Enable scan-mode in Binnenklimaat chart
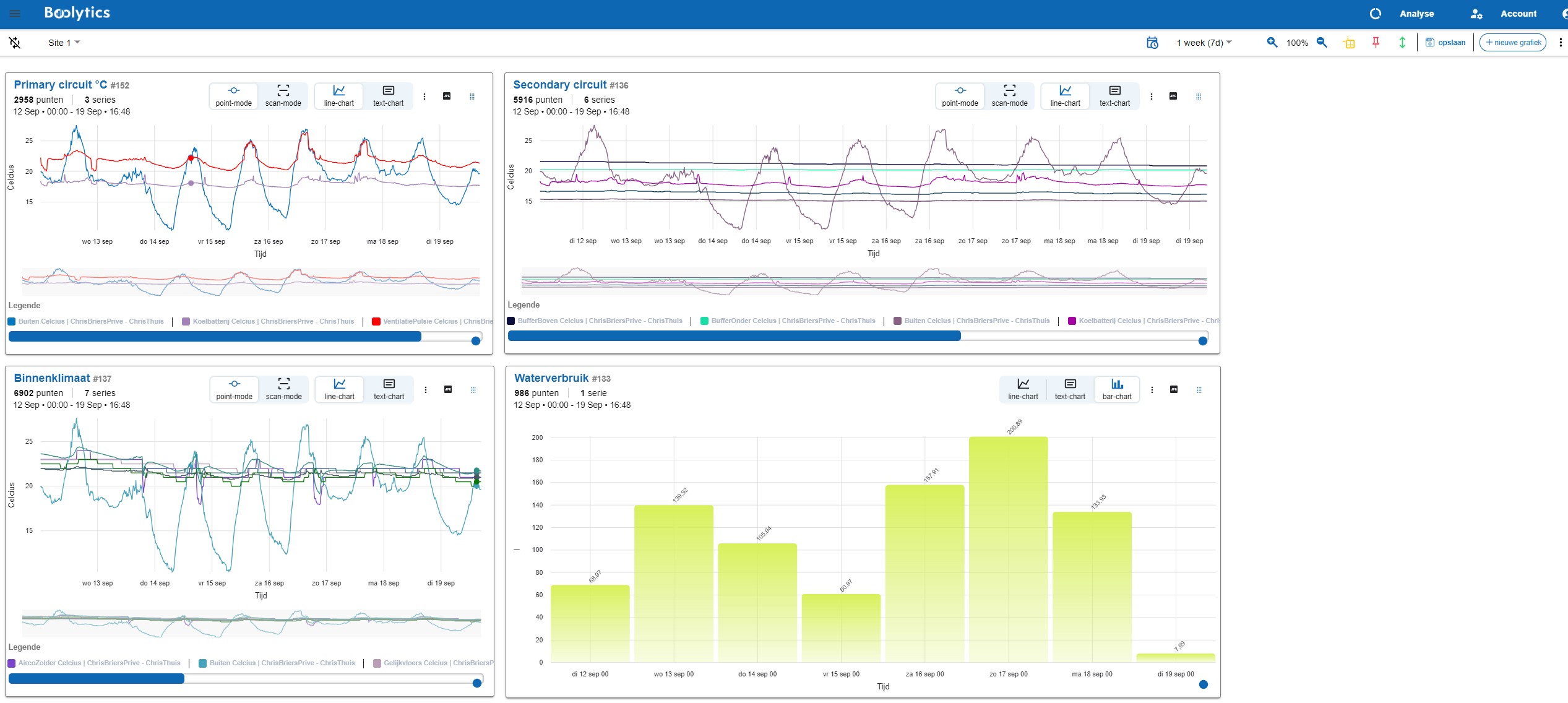This screenshot has height=703, width=1568. pyautogui.click(x=283, y=389)
